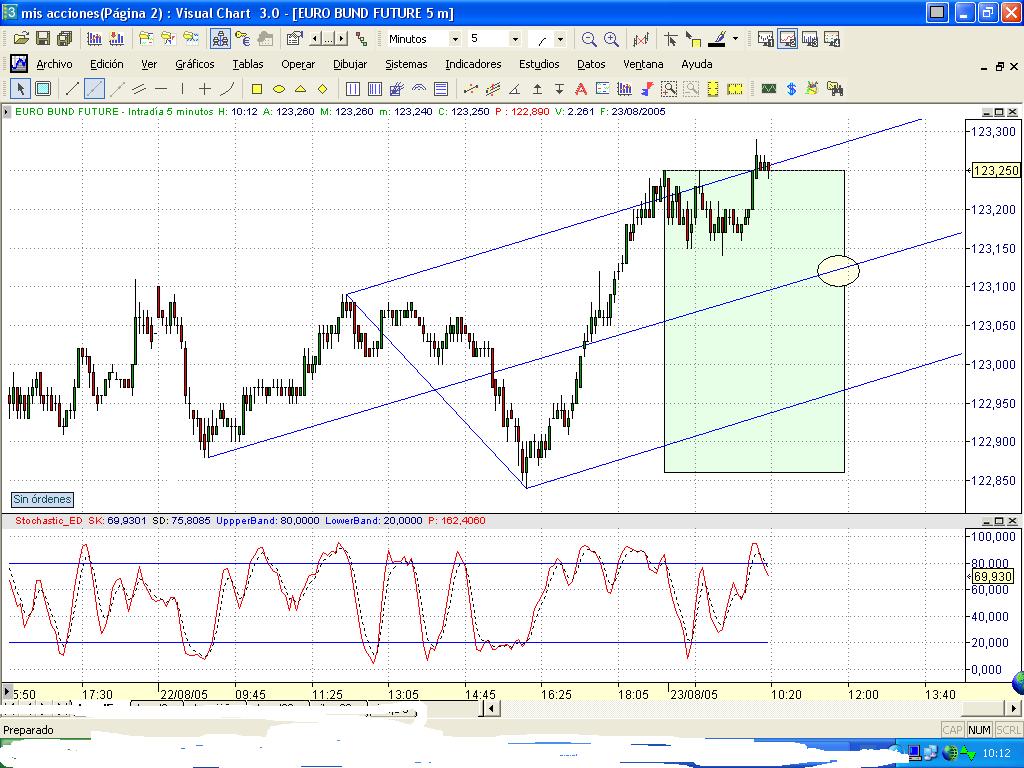Switch to workspace page 4
This screenshot has width=1024, height=768.
(832, 39)
